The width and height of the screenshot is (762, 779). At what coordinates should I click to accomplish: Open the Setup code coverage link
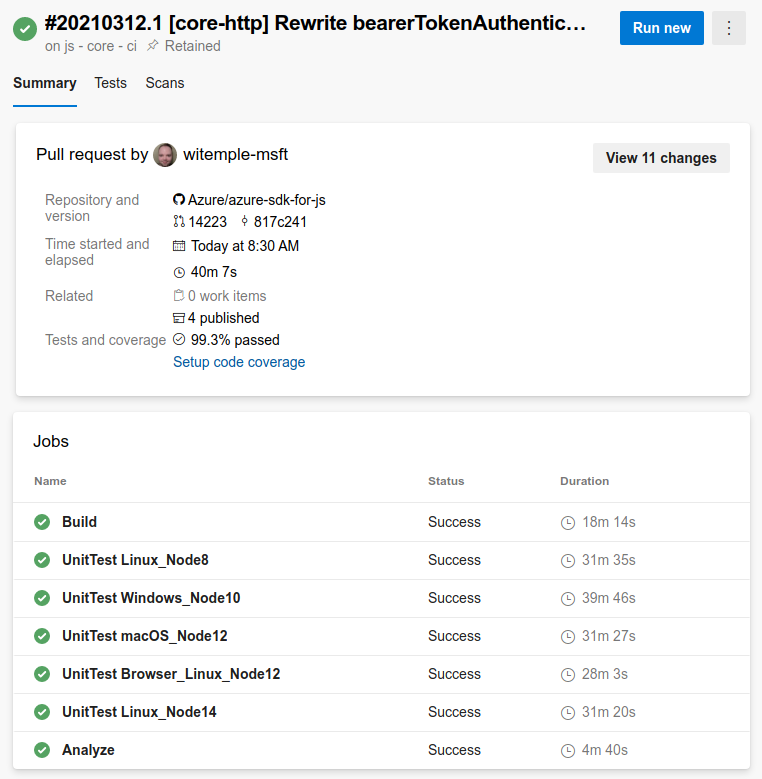click(239, 362)
